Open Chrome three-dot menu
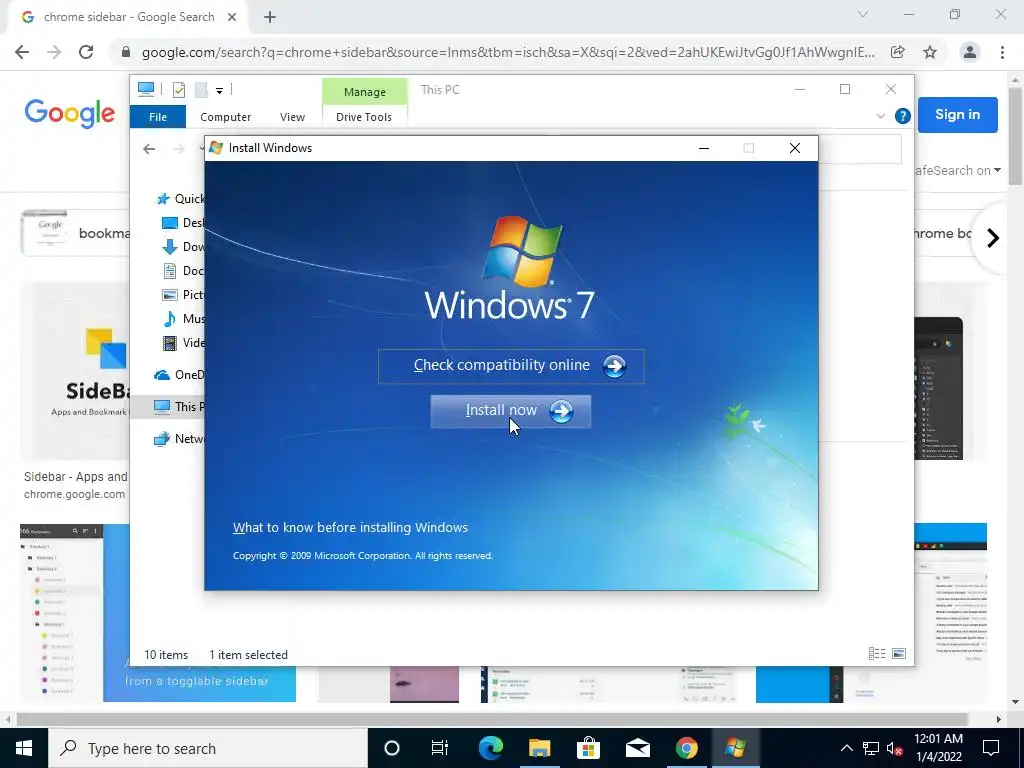 pos(1002,52)
